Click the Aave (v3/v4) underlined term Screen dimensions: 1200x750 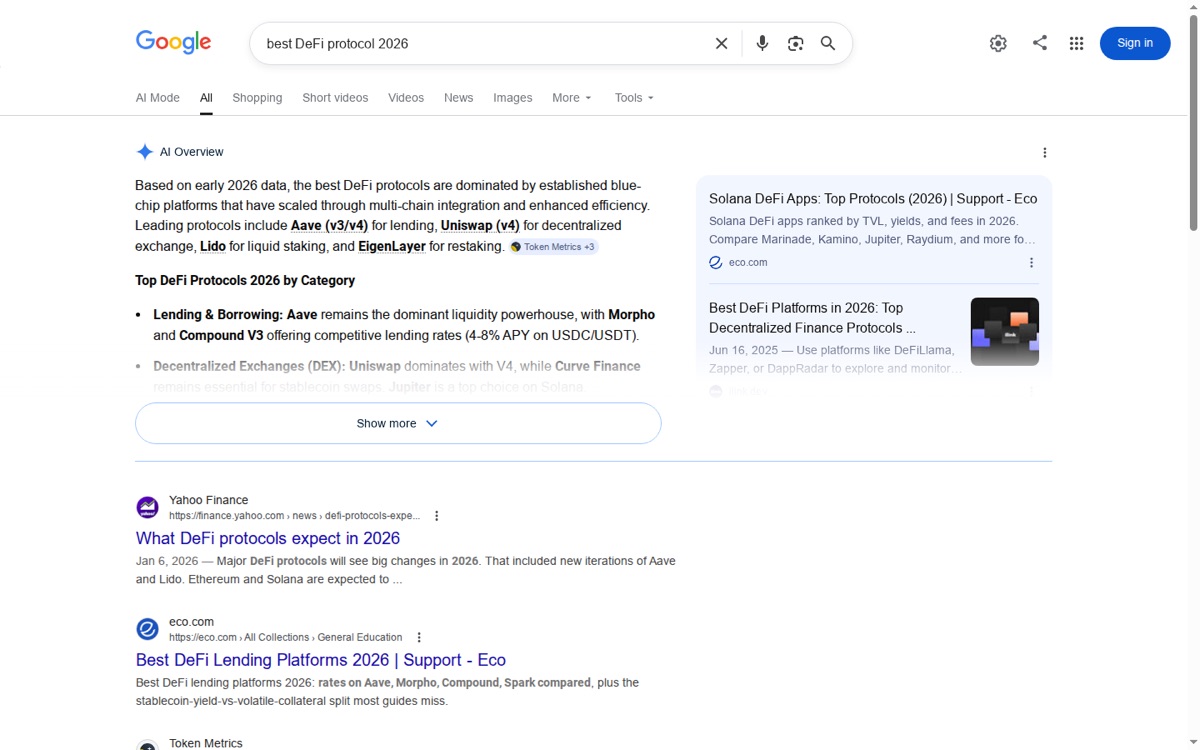(329, 226)
